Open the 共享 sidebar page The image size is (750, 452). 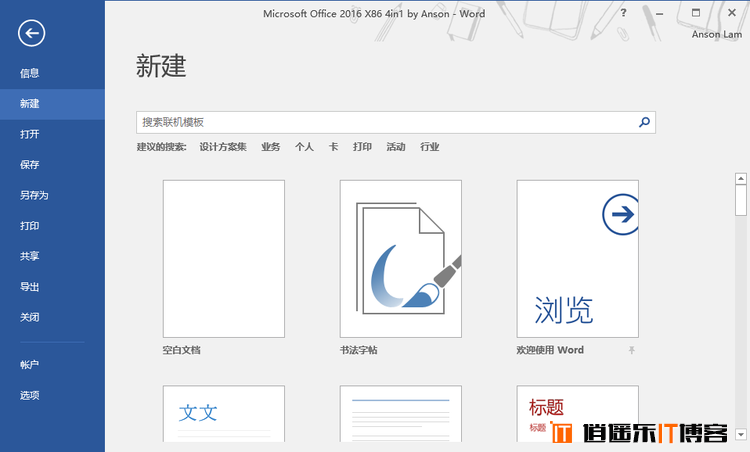pyautogui.click(x=52, y=256)
